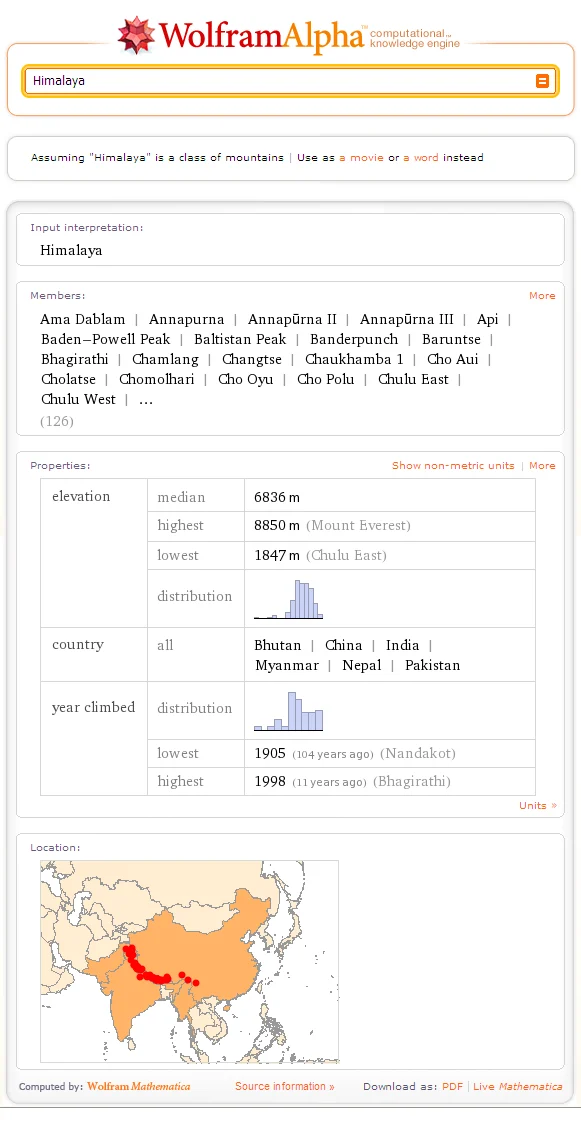Open the Units » link
Viewport: 581px width, 1128px height.
(x=538, y=806)
